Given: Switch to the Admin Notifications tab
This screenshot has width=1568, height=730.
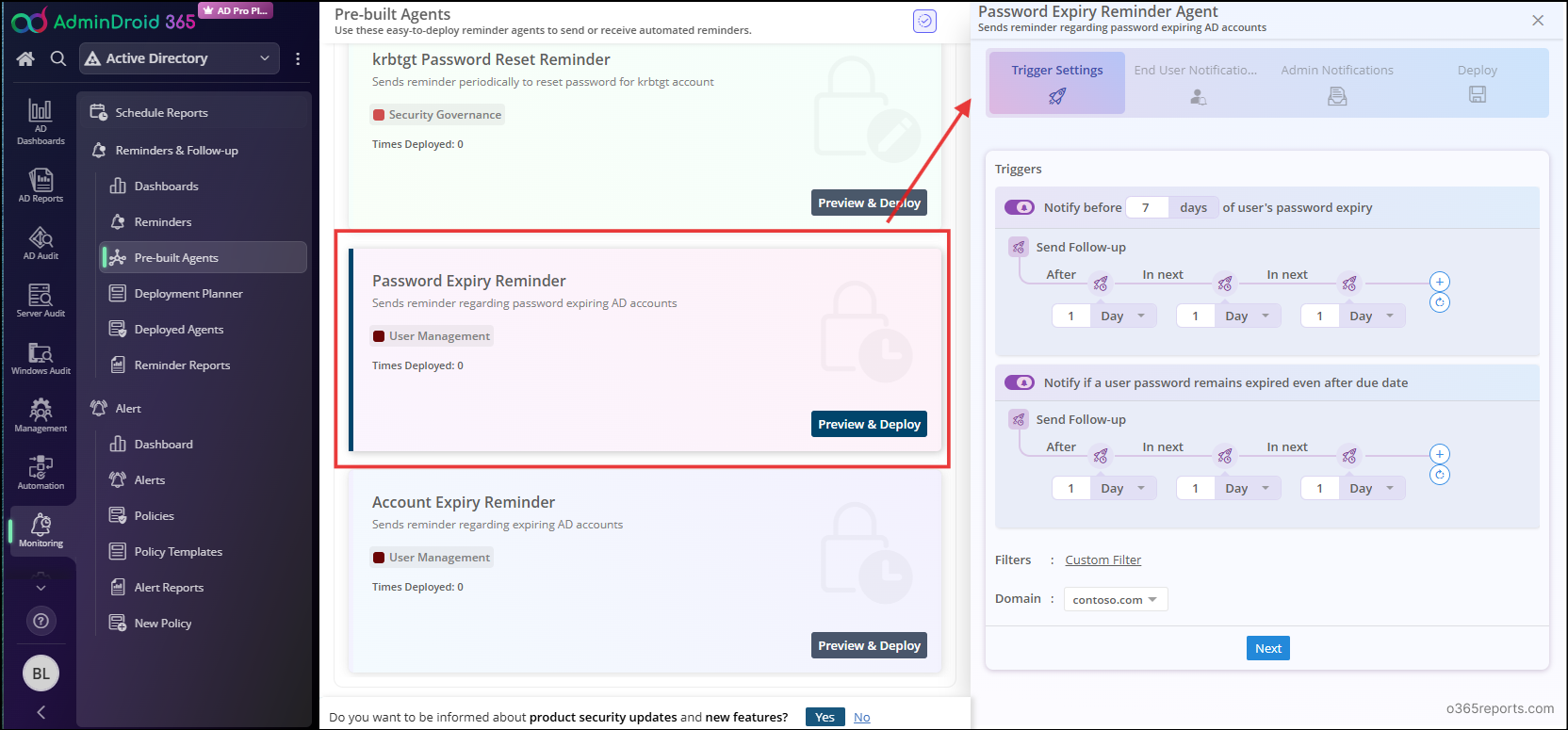Looking at the screenshot, I should click(x=1336, y=83).
